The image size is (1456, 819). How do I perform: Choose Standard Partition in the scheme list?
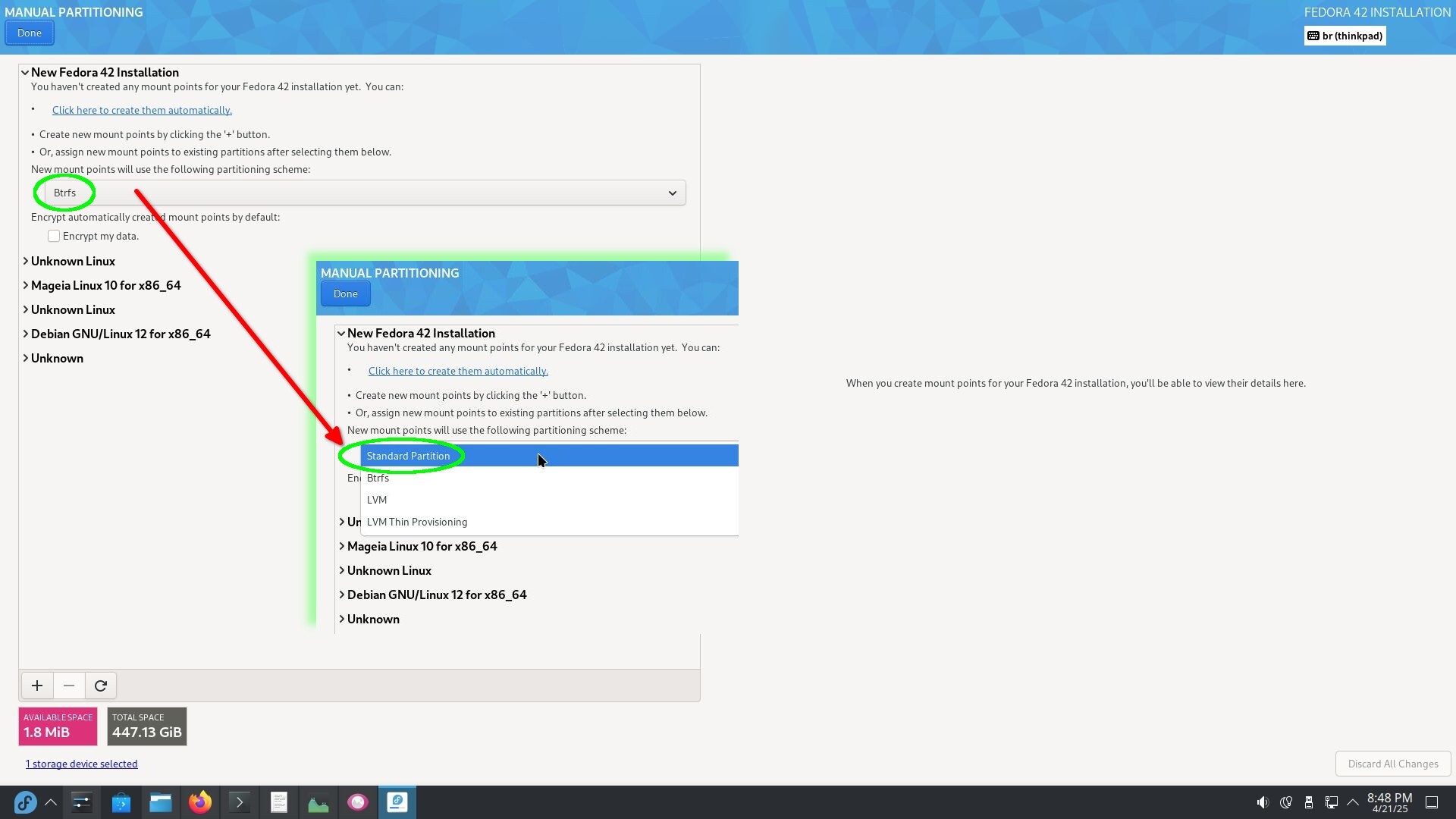point(550,456)
